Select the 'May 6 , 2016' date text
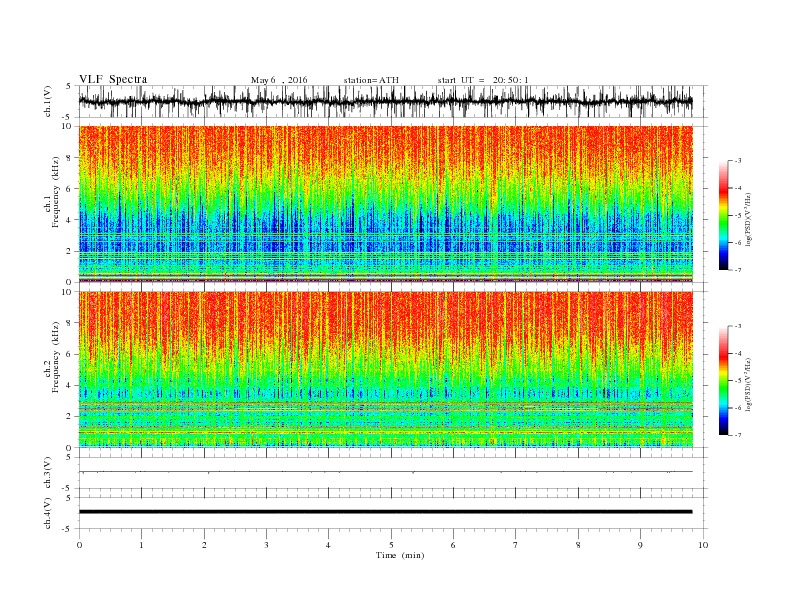The image size is (792, 612). tap(279, 80)
